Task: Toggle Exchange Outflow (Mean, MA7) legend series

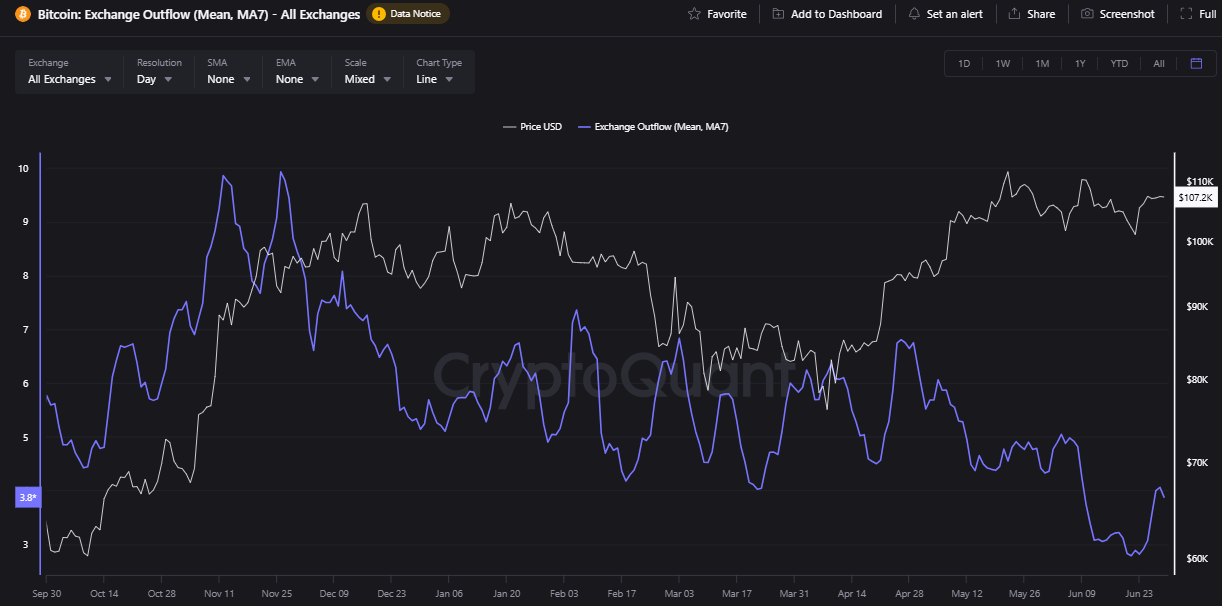Action: pyautogui.click(x=653, y=127)
